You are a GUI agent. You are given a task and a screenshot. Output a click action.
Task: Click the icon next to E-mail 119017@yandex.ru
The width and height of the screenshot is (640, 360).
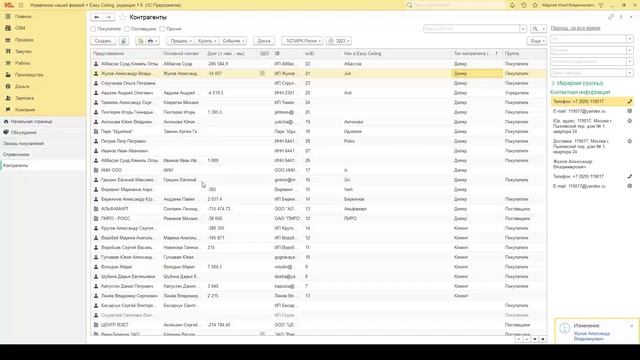[x=629, y=111]
